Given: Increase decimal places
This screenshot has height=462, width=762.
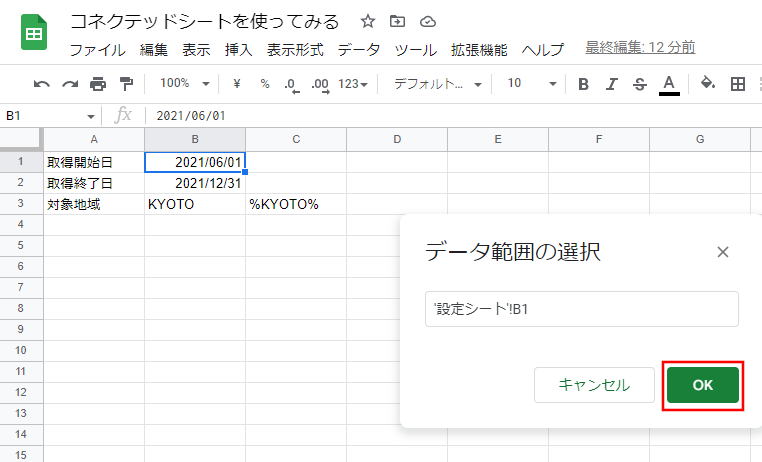Looking at the screenshot, I should coord(321,85).
